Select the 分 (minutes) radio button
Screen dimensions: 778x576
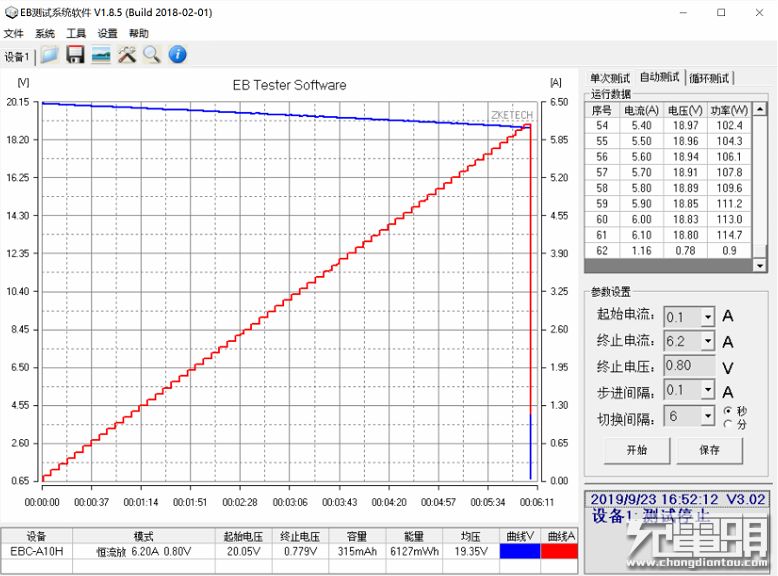pos(728,424)
